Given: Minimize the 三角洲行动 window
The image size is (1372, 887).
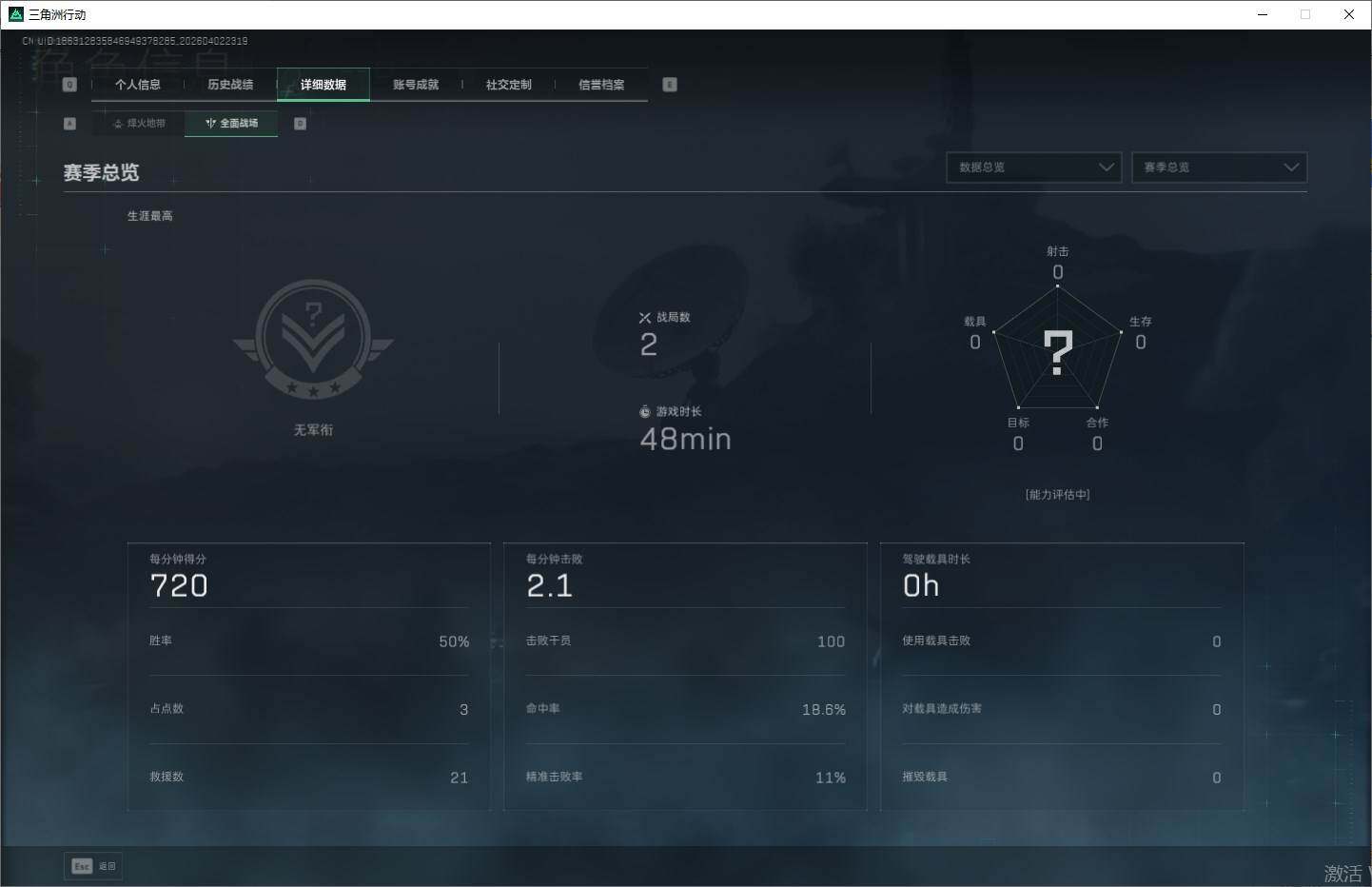Looking at the screenshot, I should click(x=1263, y=14).
